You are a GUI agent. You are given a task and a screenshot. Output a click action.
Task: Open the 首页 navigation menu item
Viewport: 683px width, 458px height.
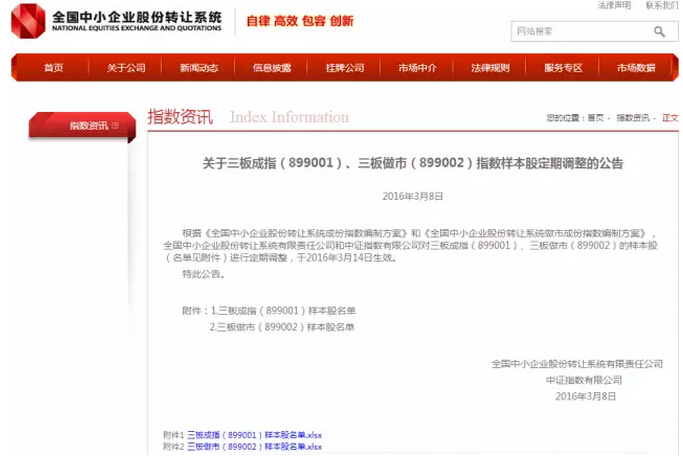[x=53, y=68]
